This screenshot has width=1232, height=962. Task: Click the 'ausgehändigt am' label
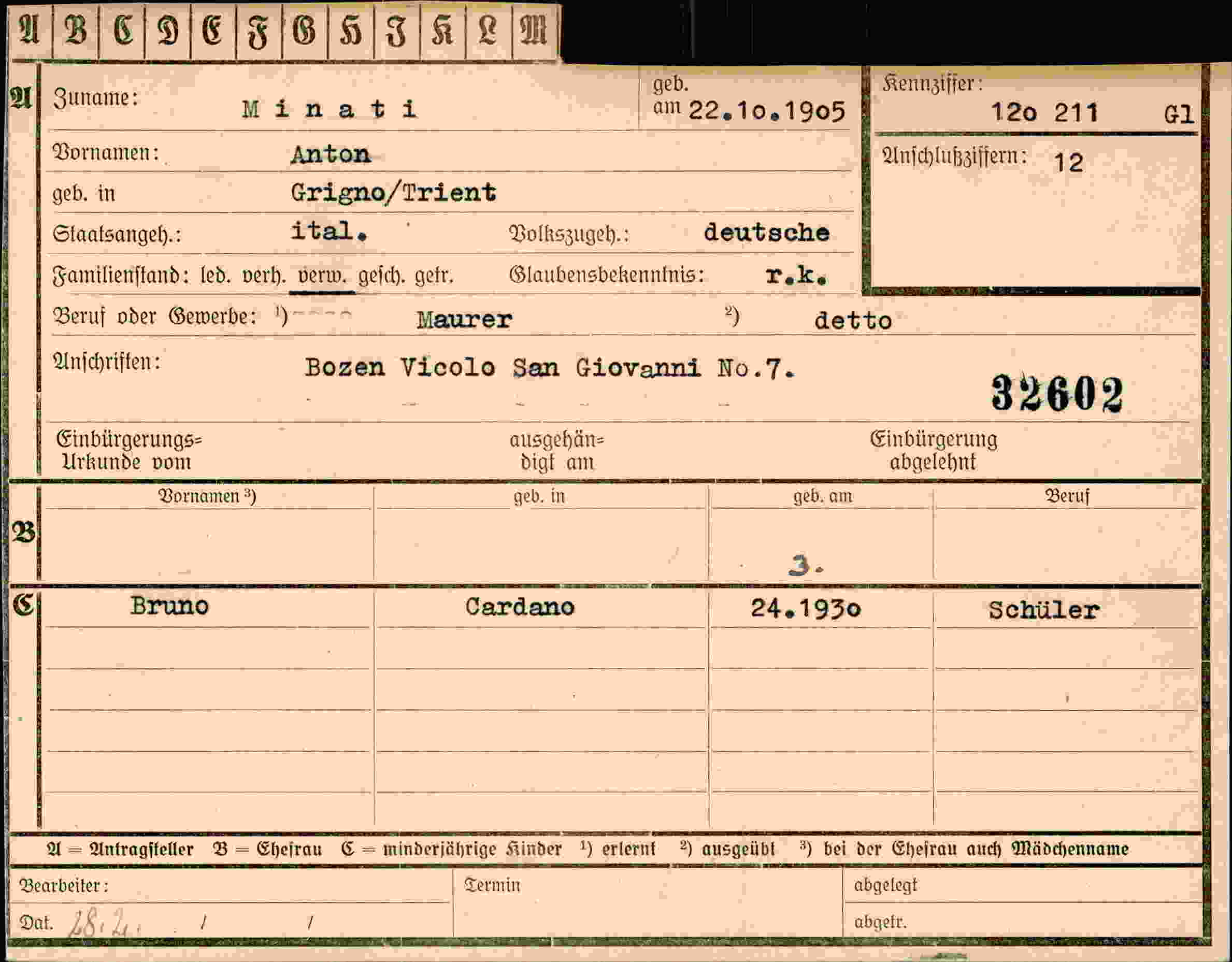pos(556,451)
